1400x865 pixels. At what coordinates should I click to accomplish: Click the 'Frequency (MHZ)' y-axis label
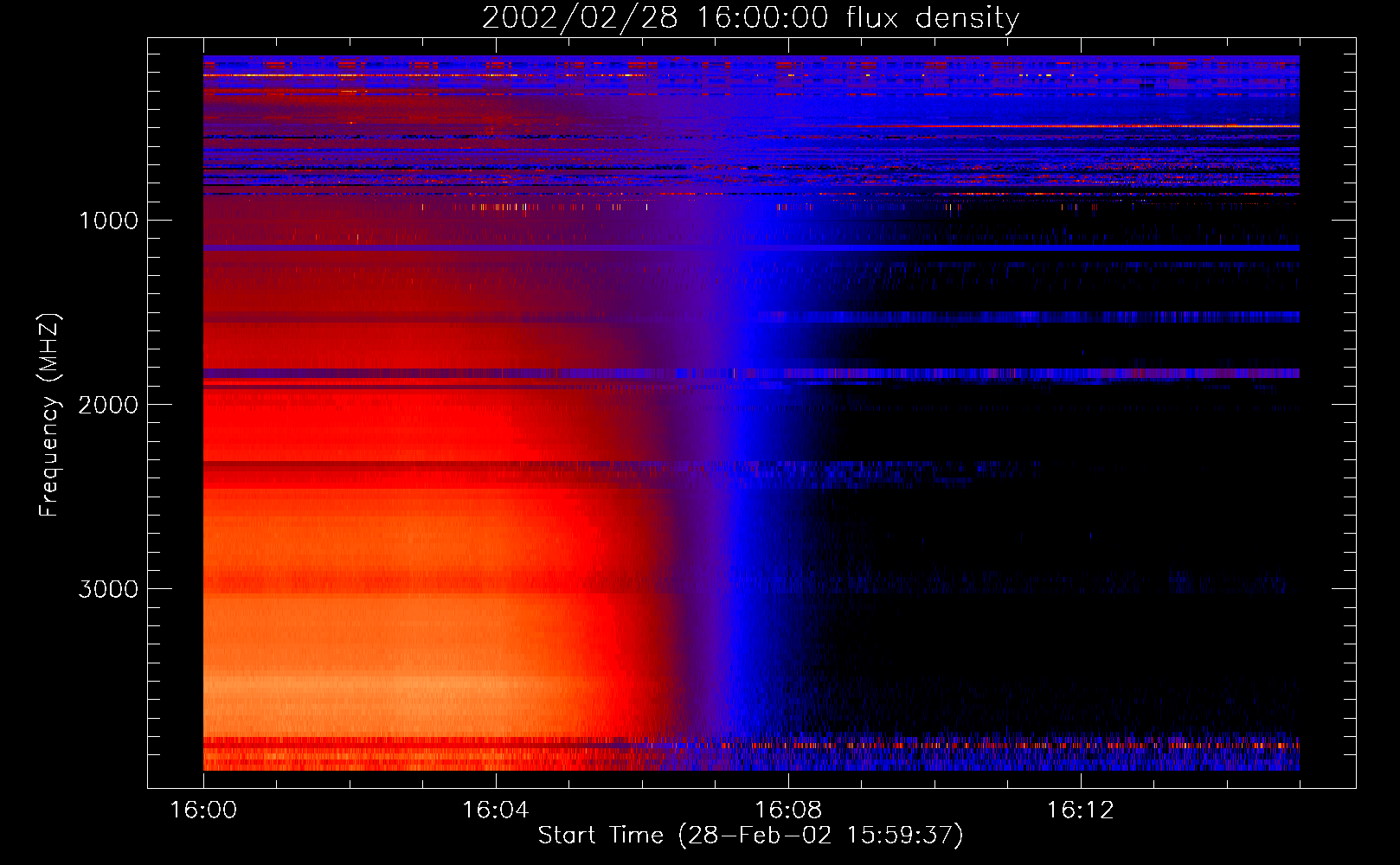pos(49,415)
